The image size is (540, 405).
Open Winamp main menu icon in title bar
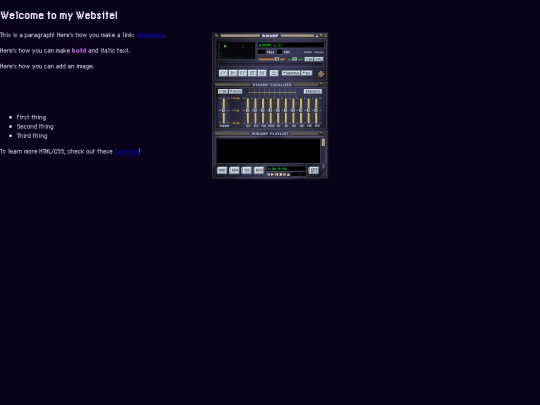tap(217, 35)
